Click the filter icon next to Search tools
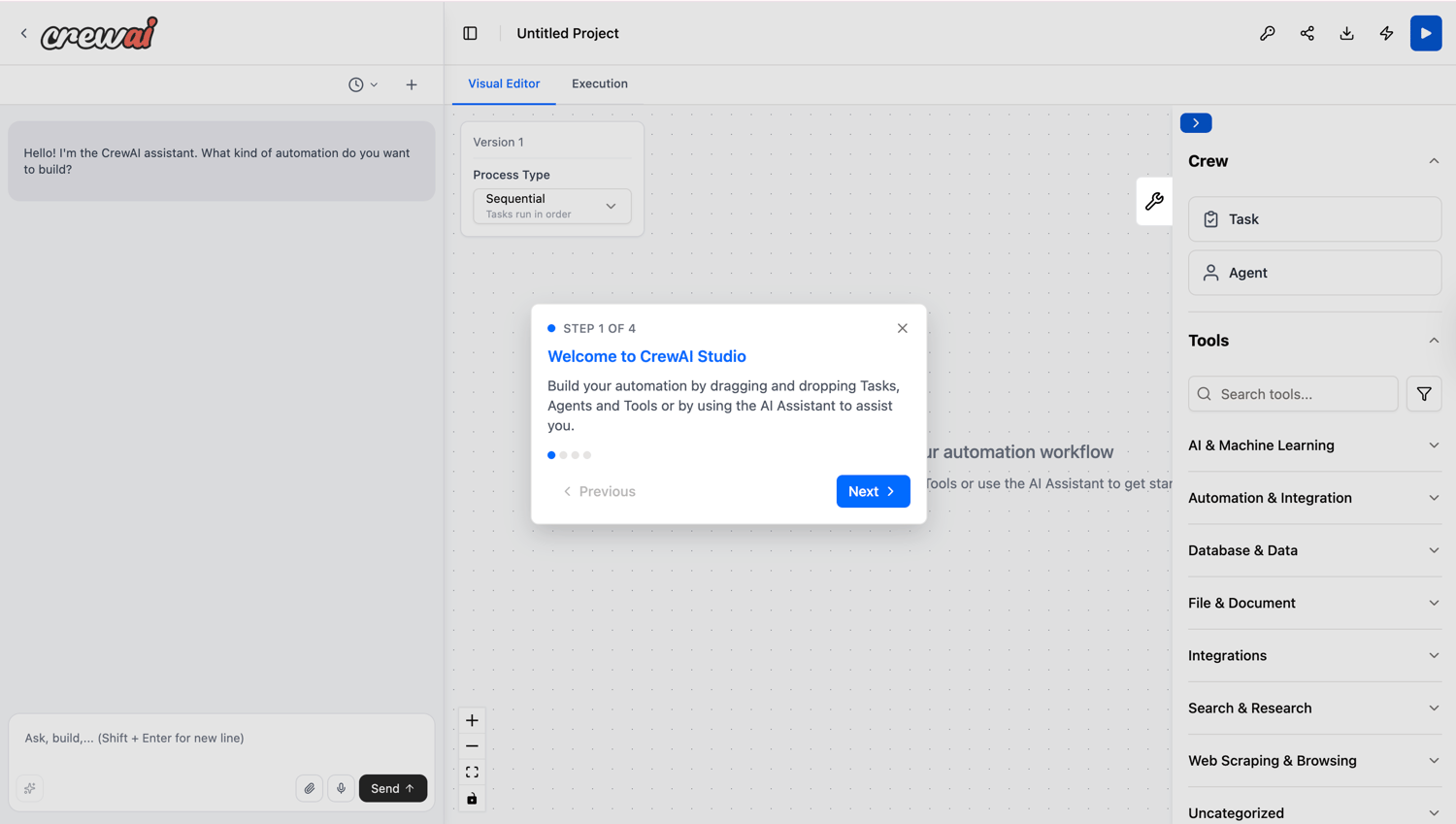The height and width of the screenshot is (824, 1456). [1424, 394]
